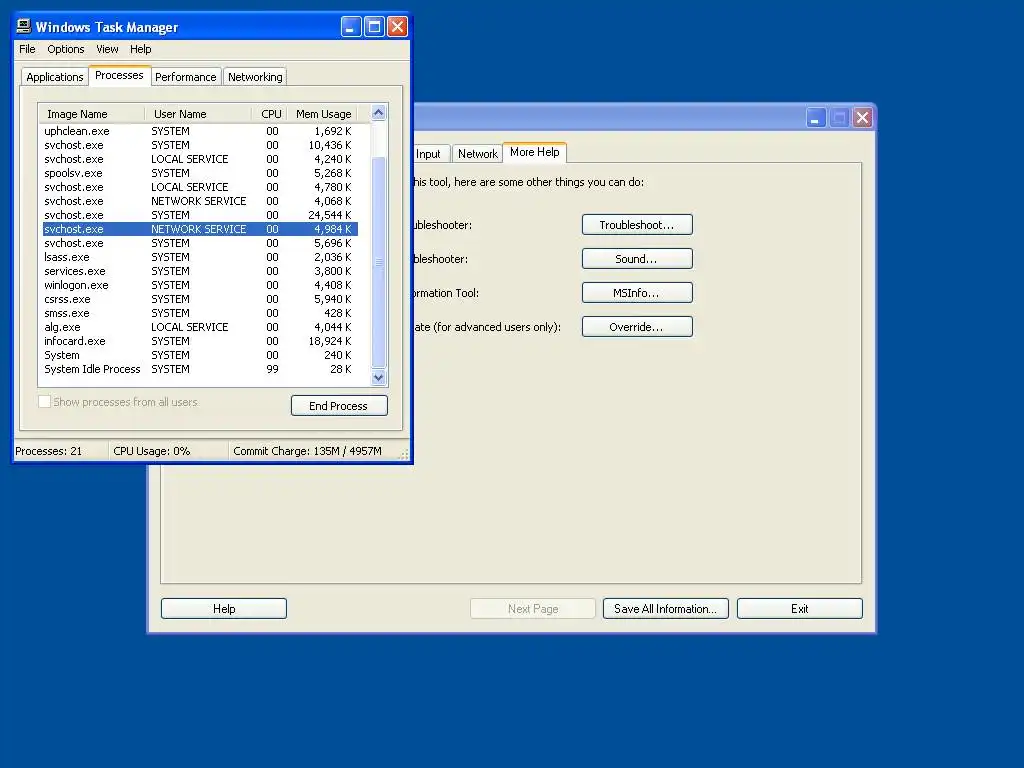Select the infocard.exe process
Screen dimensions: 1024x768
(200, 342)
